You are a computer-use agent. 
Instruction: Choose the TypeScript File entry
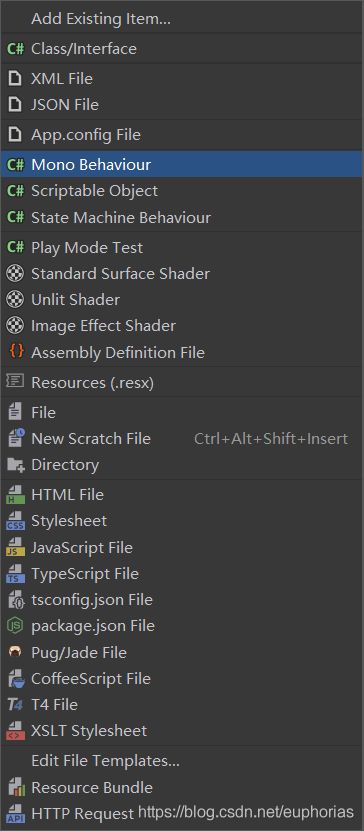click(182, 573)
